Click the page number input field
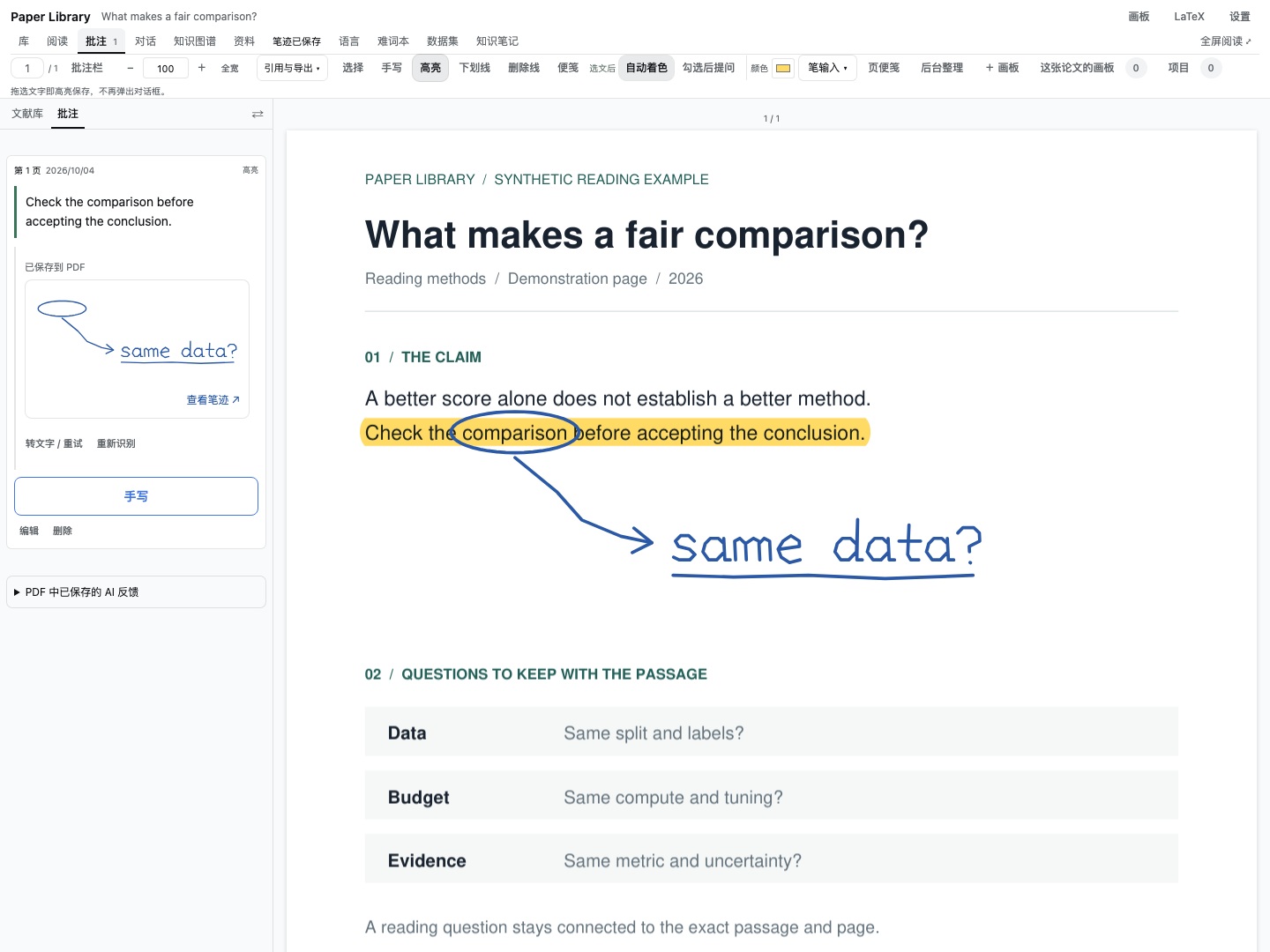The image size is (1270, 952). tap(27, 68)
